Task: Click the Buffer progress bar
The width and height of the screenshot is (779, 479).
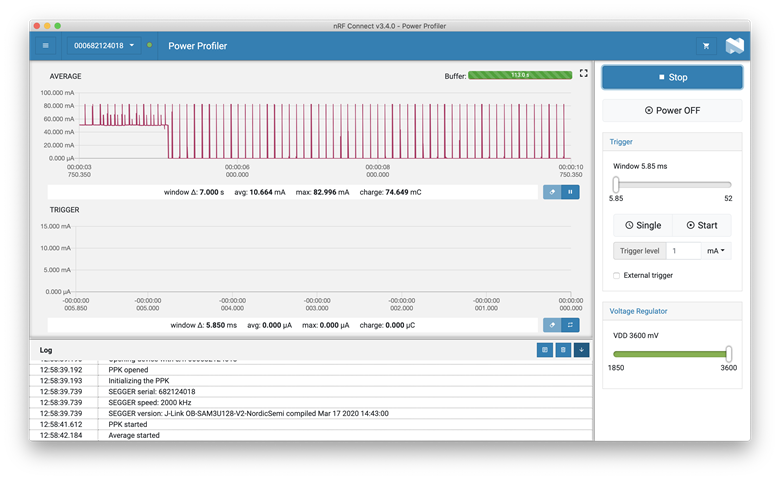Action: (520, 75)
